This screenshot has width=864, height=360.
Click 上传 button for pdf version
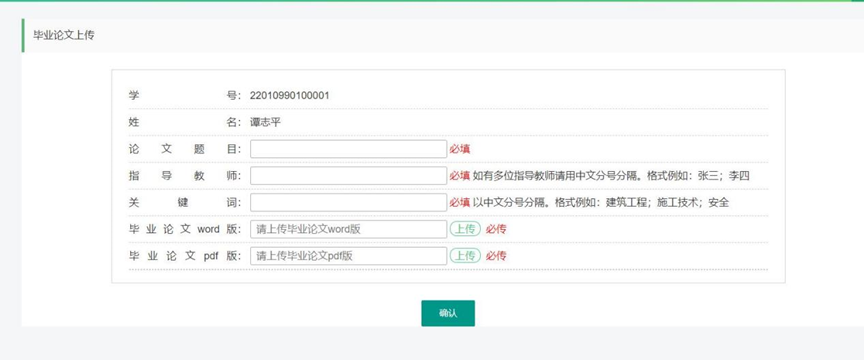click(465, 255)
